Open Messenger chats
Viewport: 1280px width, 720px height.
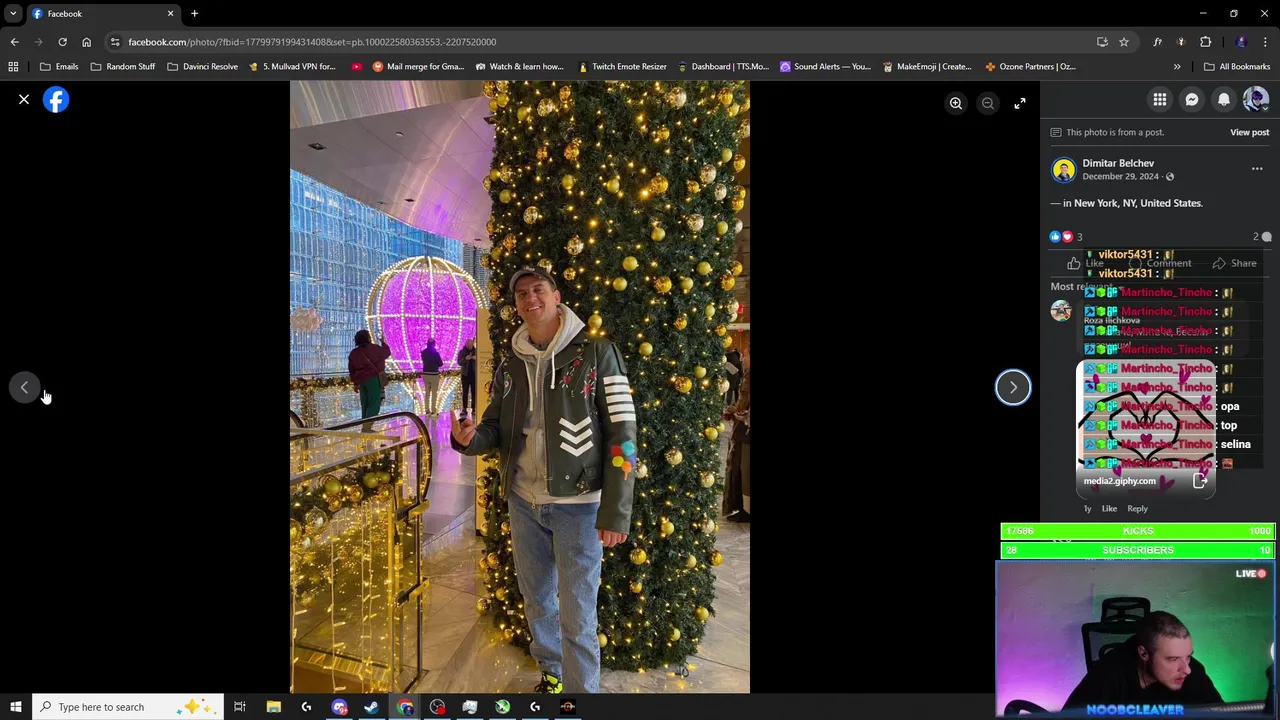(x=1192, y=100)
